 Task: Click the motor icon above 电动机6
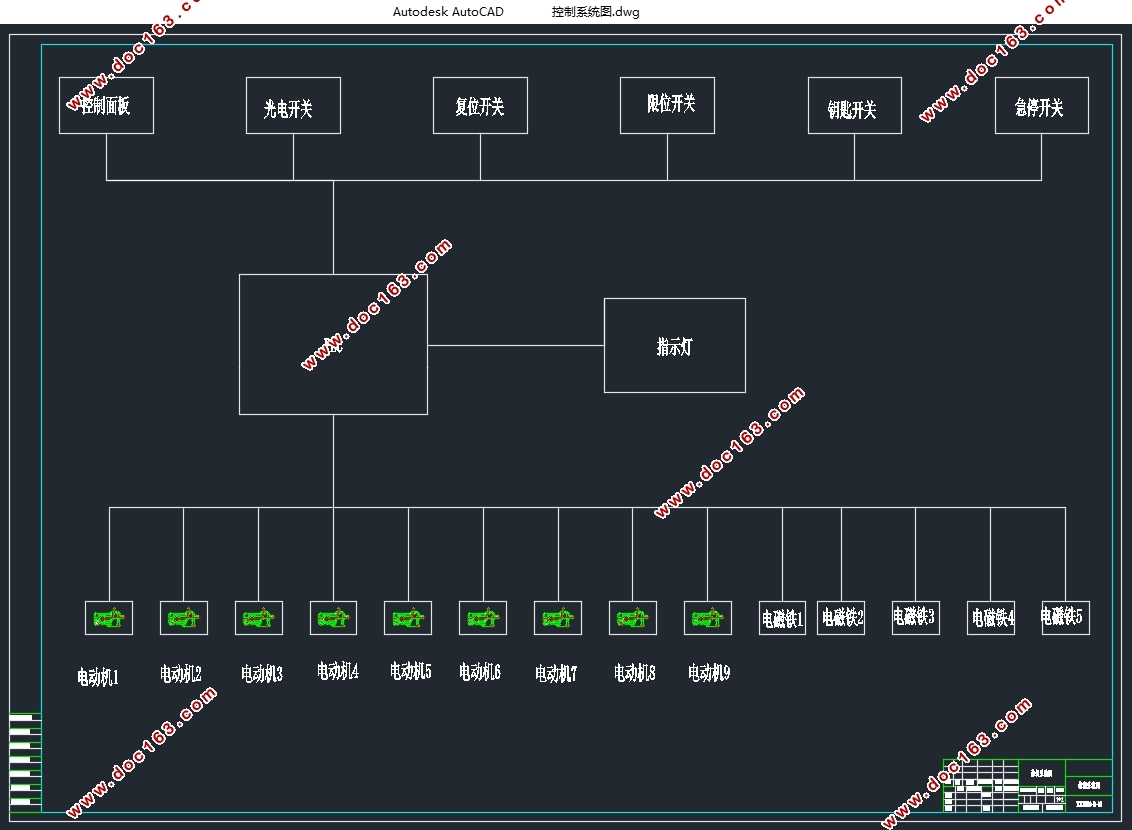pyautogui.click(x=483, y=618)
